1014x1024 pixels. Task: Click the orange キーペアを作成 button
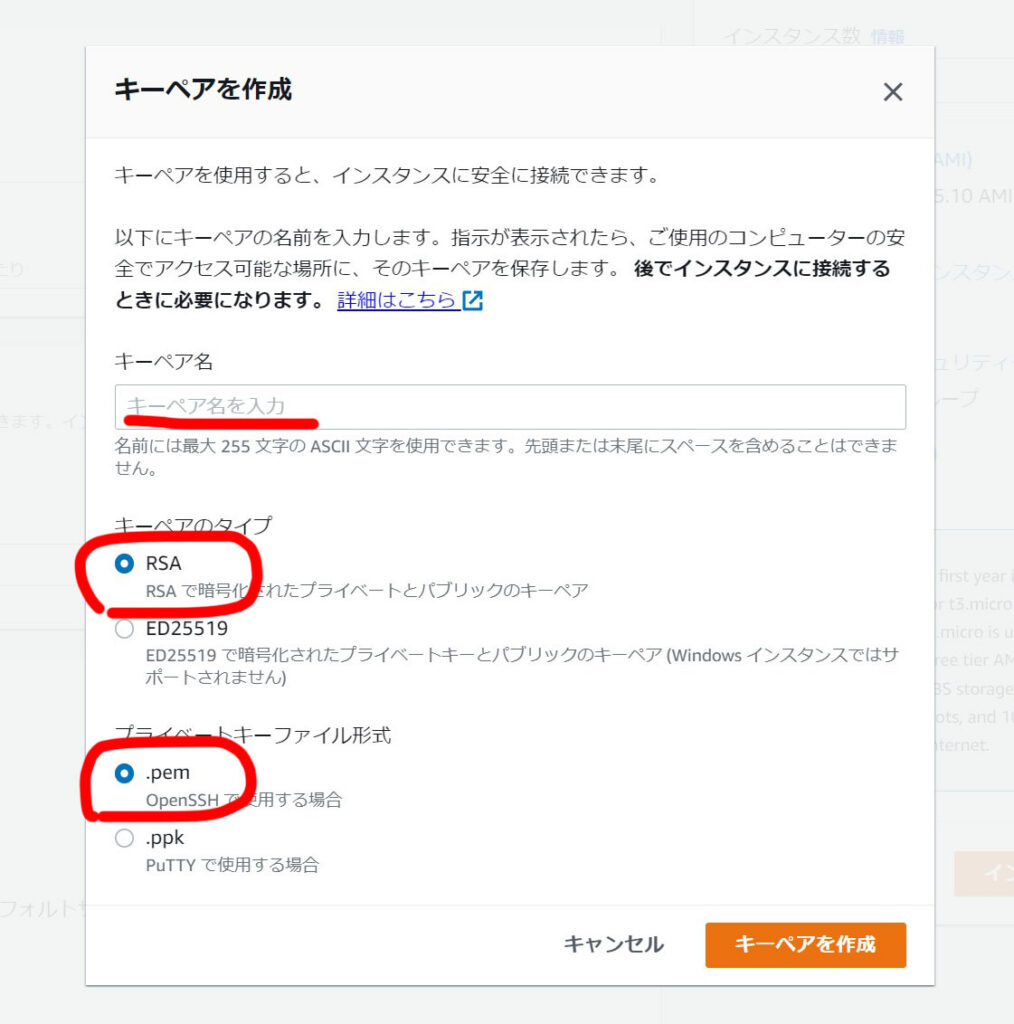tap(805, 945)
